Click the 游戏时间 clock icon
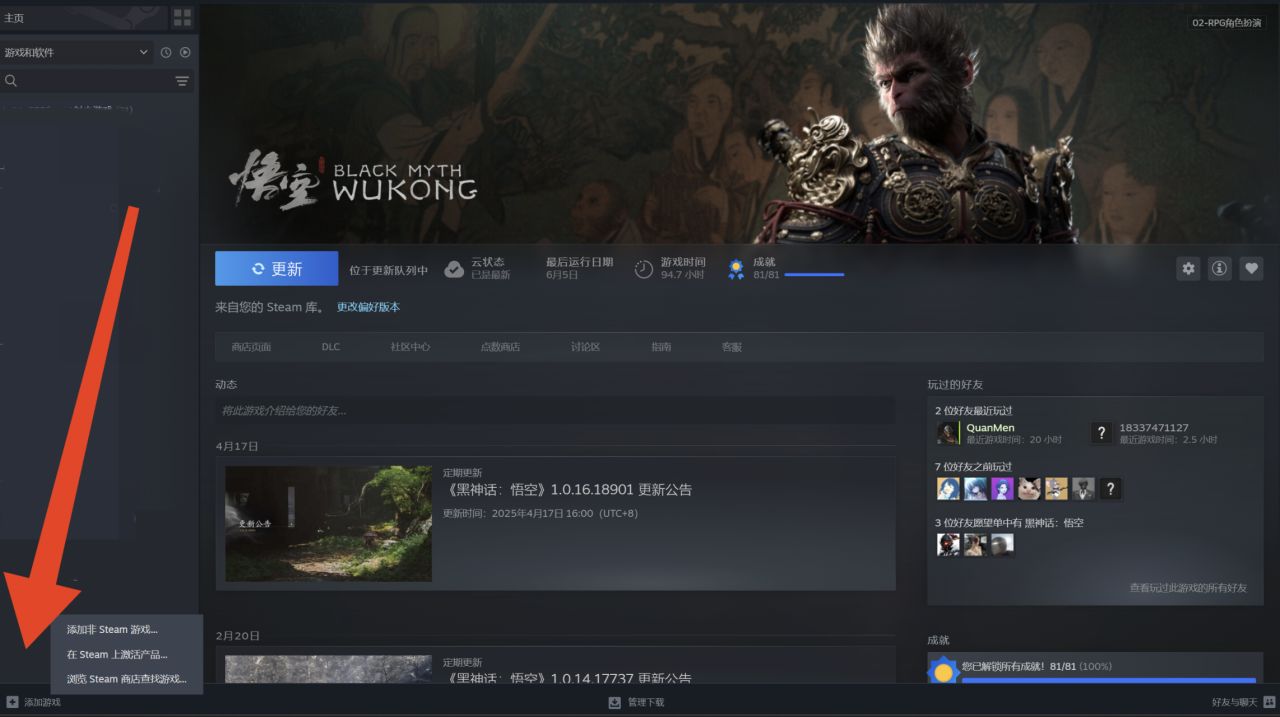The height and width of the screenshot is (717, 1280). click(644, 269)
